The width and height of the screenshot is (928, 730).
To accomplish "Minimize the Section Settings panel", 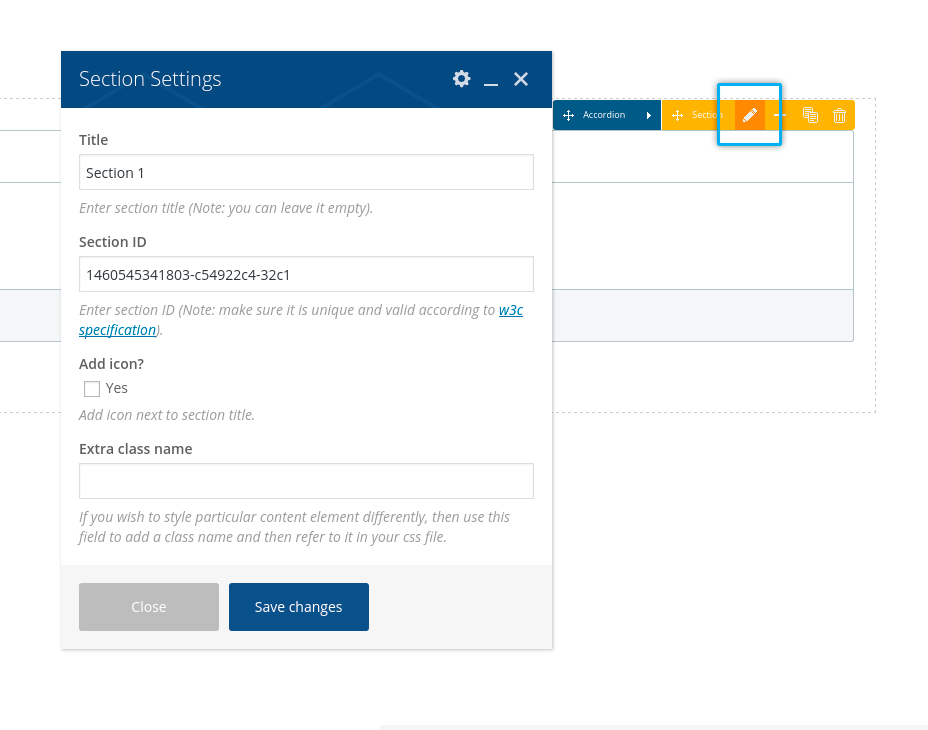I will (491, 80).
